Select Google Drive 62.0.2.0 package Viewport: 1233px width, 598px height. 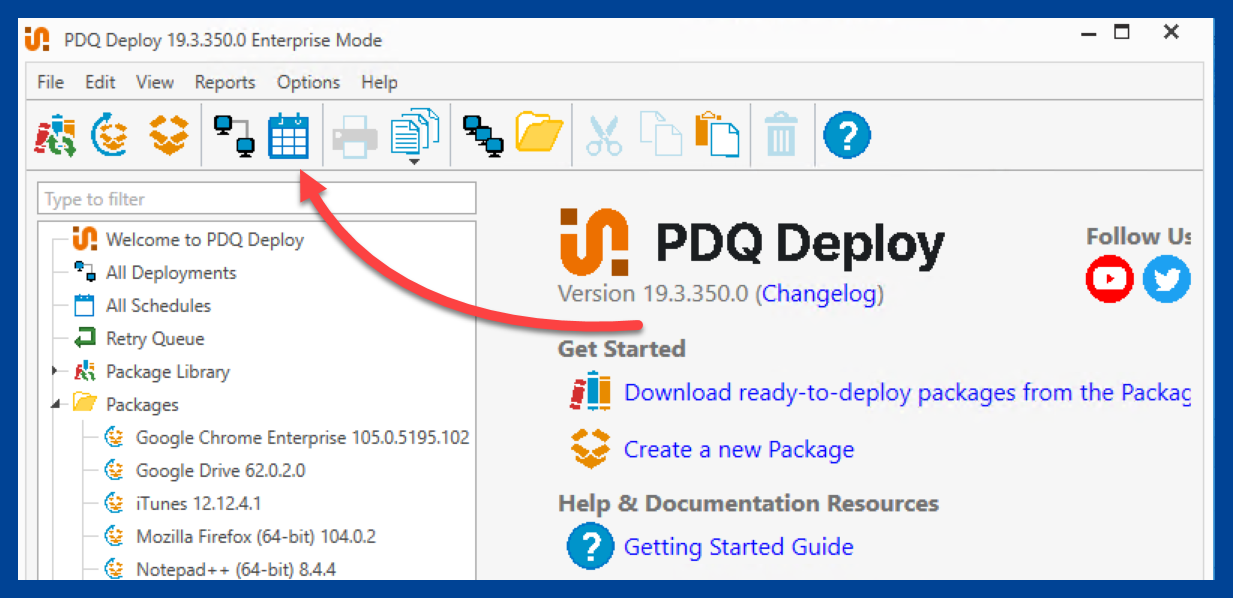[x=221, y=470]
